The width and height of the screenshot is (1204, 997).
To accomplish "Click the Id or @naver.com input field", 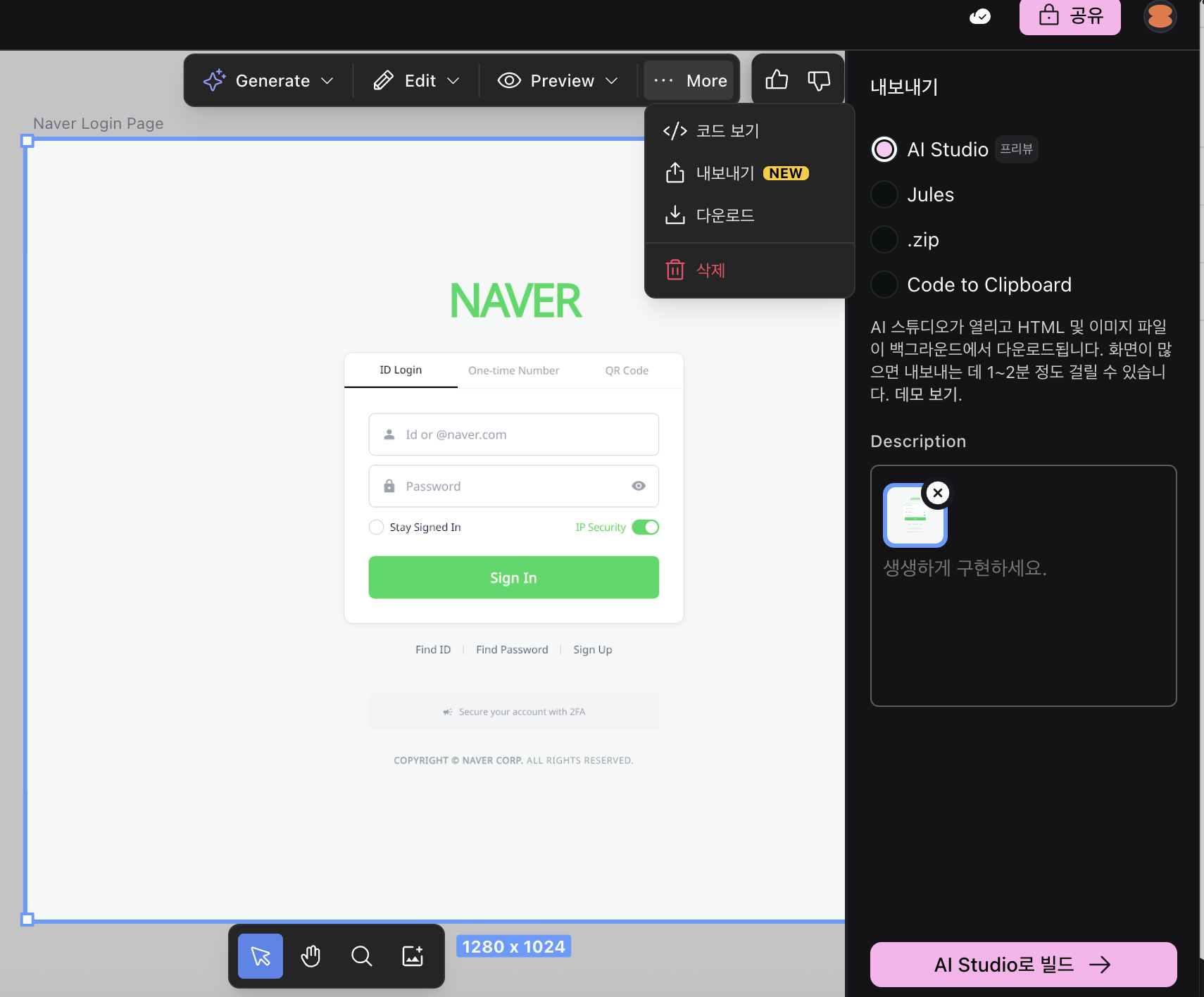I will point(514,434).
